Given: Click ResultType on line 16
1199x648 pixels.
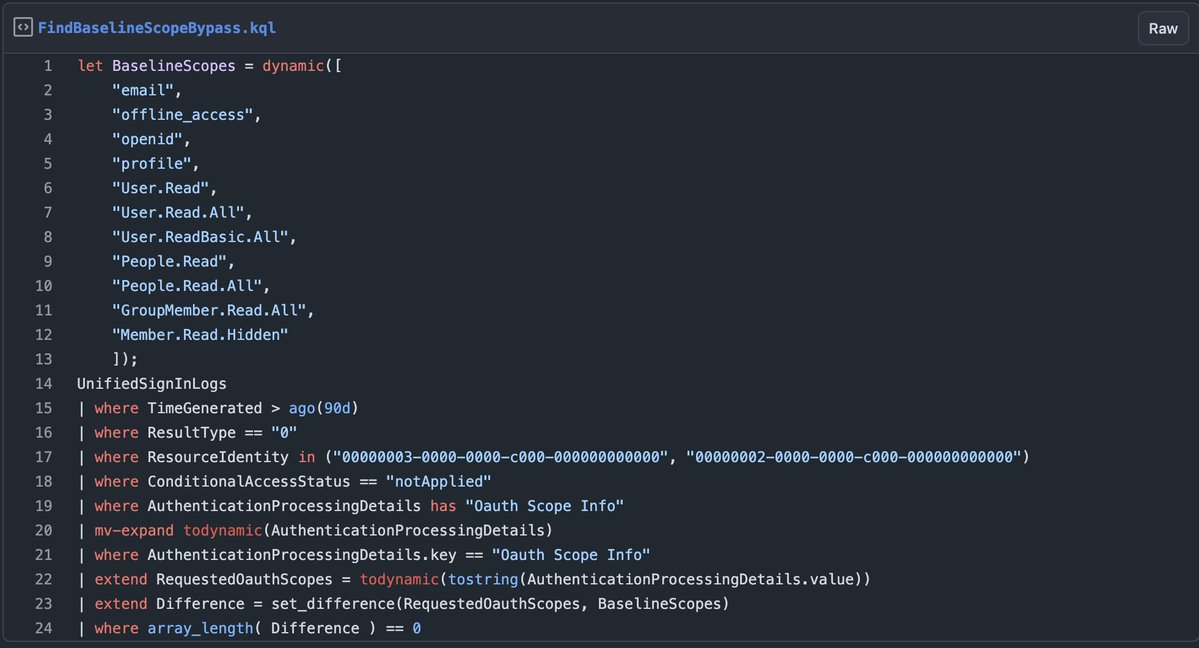Looking at the screenshot, I should coord(191,433).
